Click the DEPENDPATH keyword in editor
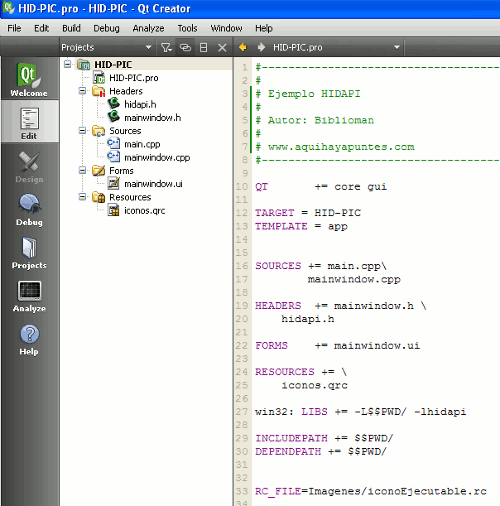 (x=288, y=451)
